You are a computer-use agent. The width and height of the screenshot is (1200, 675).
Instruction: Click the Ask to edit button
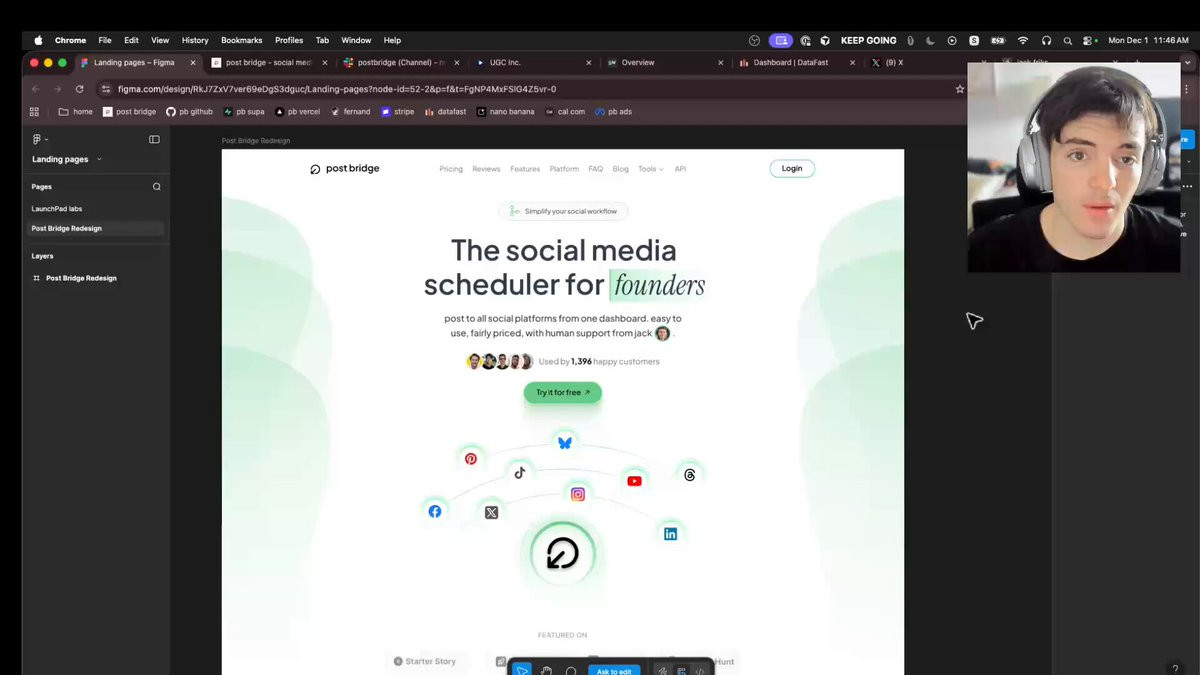point(614,670)
